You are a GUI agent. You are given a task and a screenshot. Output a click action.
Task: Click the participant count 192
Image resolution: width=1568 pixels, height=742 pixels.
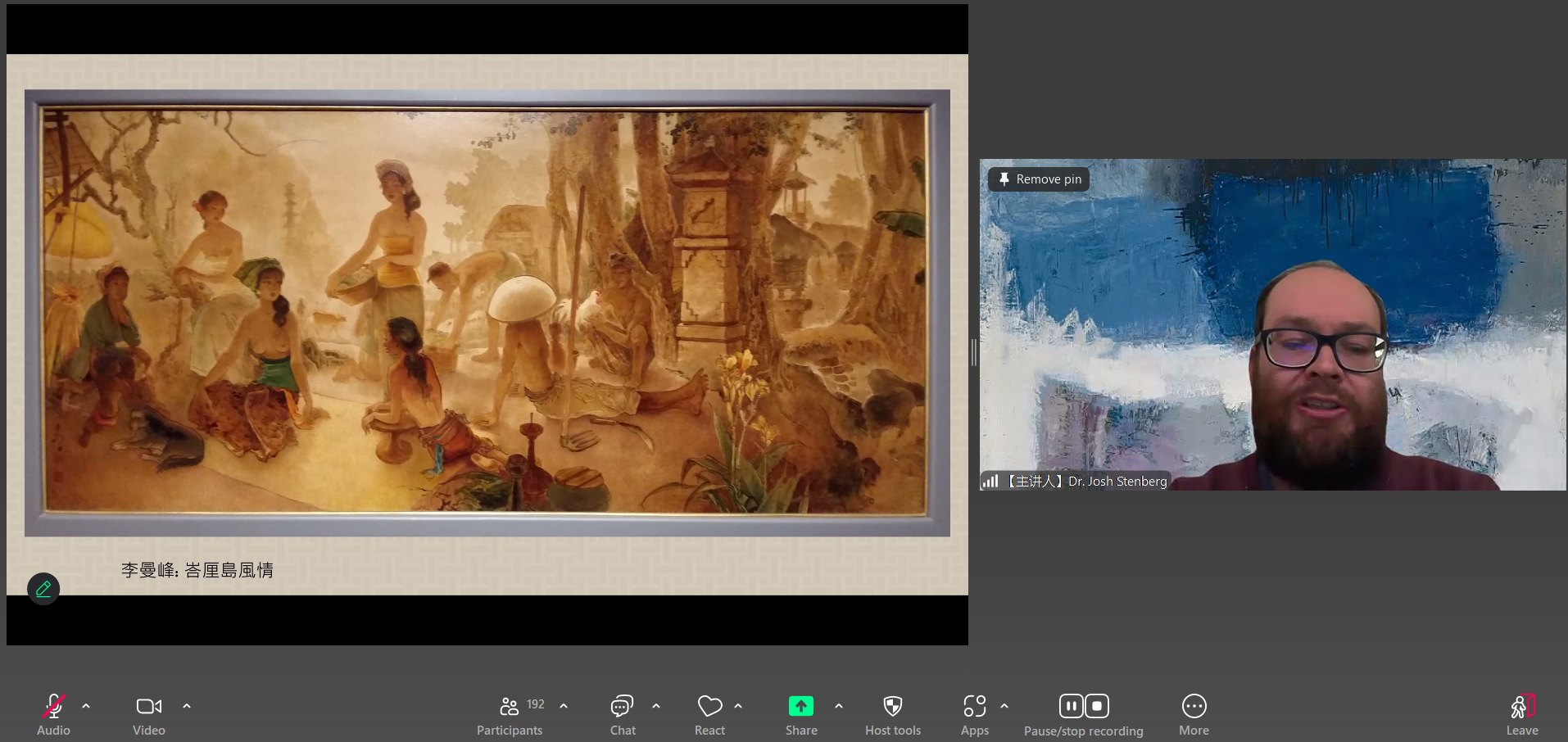coord(536,704)
